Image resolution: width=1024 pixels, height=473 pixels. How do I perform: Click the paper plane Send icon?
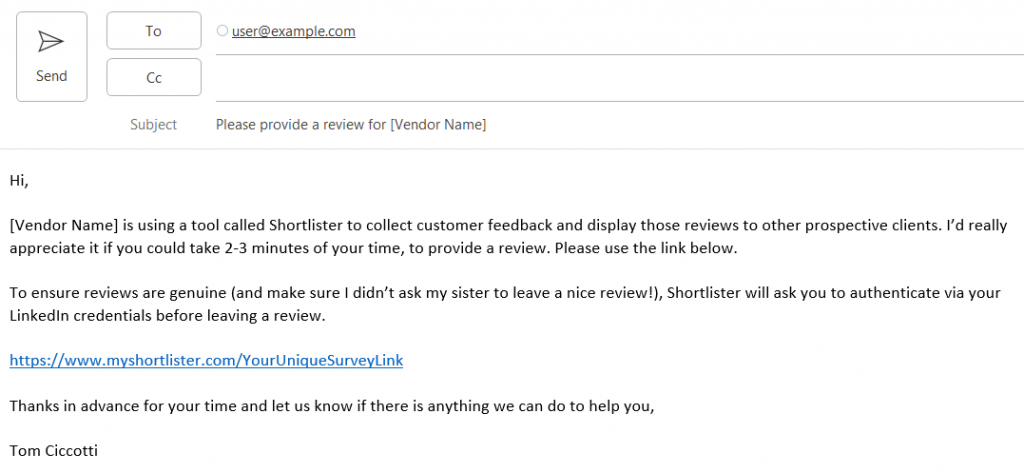[x=51, y=41]
